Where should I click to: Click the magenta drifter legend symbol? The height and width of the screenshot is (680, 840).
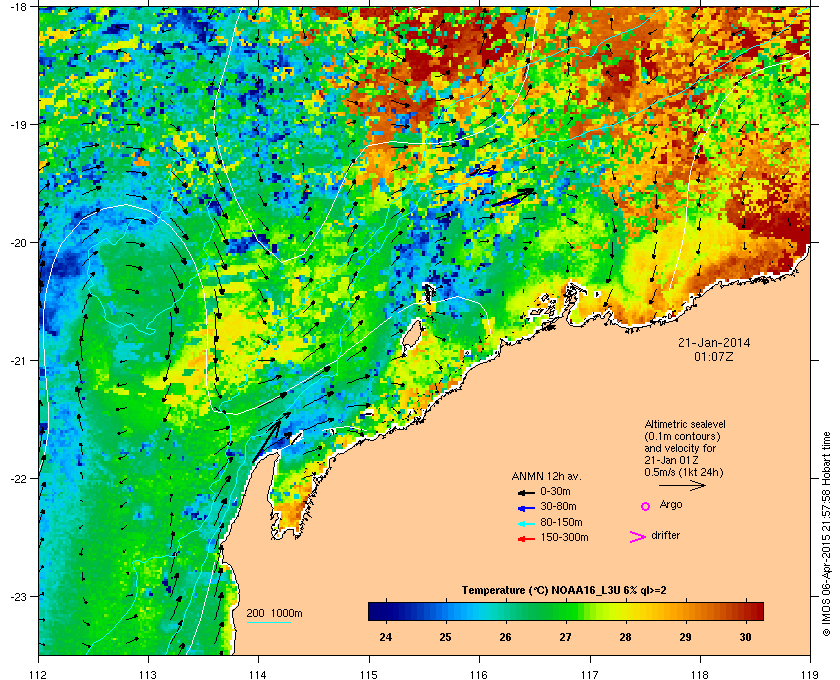point(638,537)
